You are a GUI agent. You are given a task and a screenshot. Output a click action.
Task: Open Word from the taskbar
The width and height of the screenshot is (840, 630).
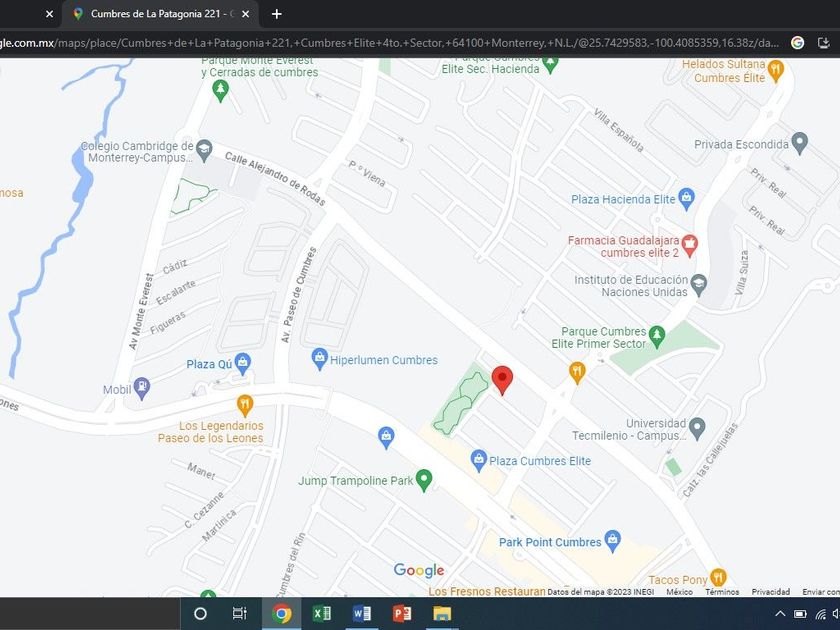pos(362,613)
